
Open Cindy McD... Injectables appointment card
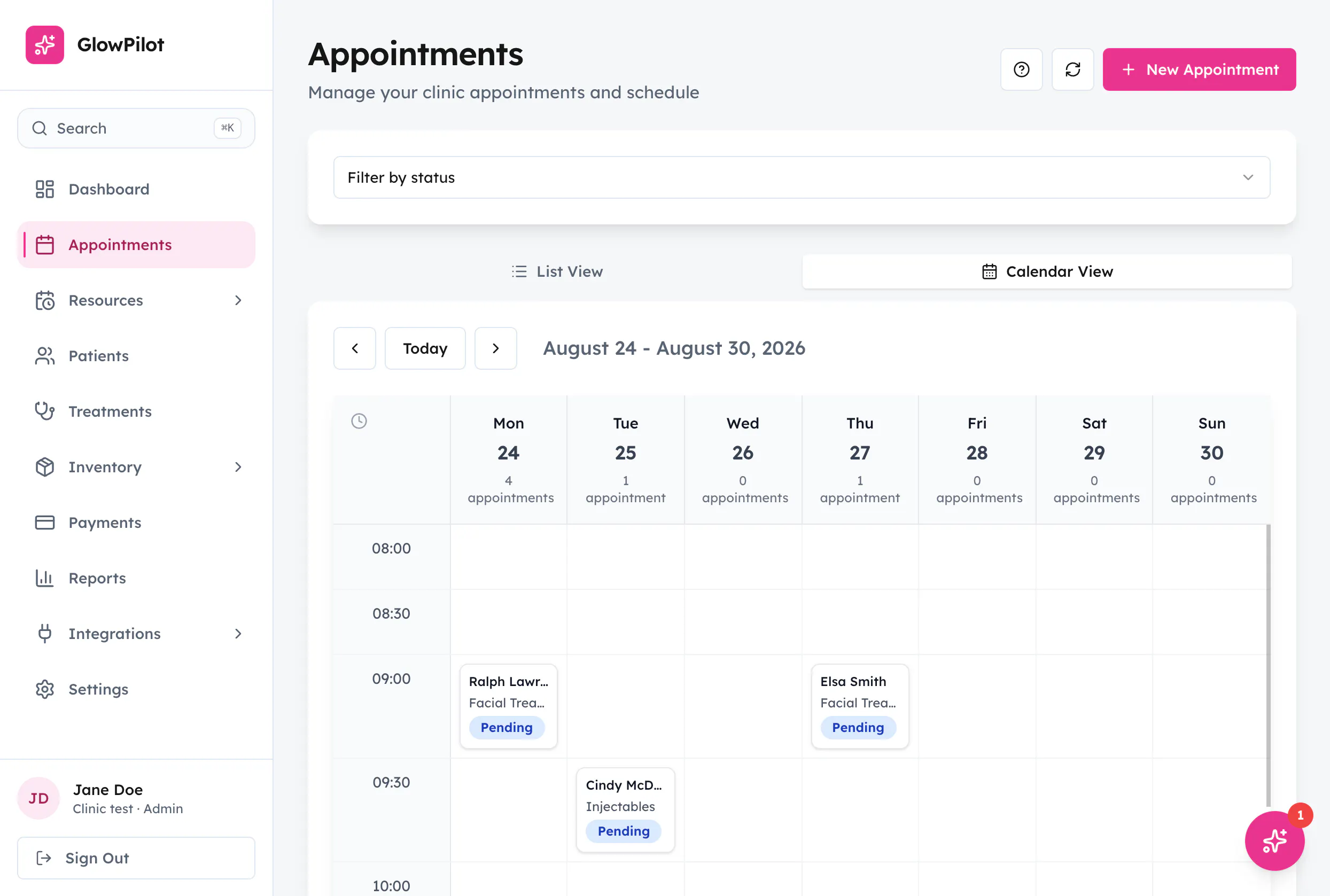point(625,810)
